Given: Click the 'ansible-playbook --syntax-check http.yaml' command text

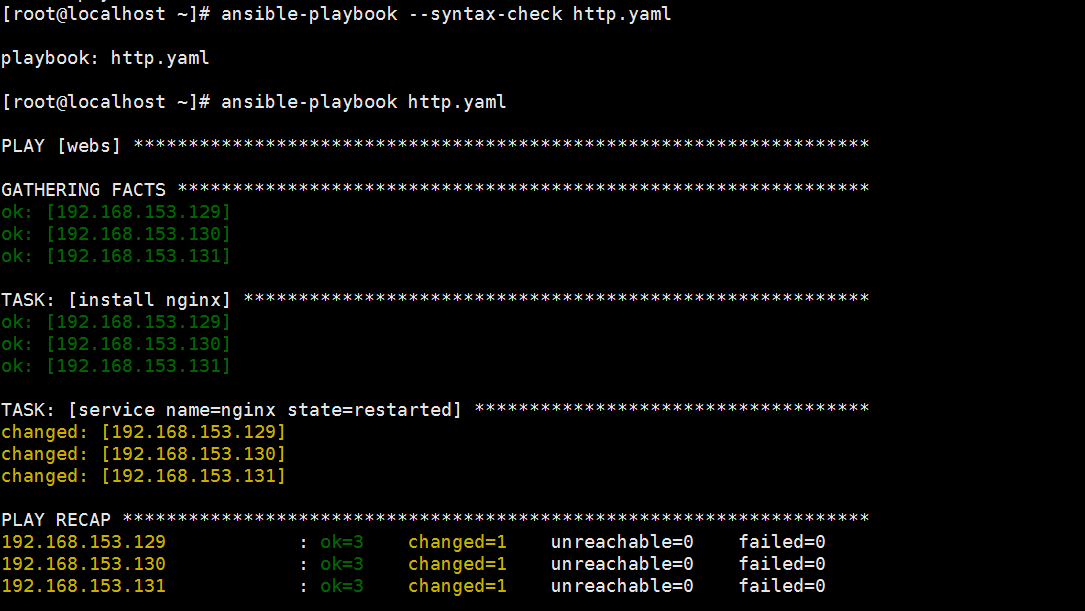Looking at the screenshot, I should [446, 14].
